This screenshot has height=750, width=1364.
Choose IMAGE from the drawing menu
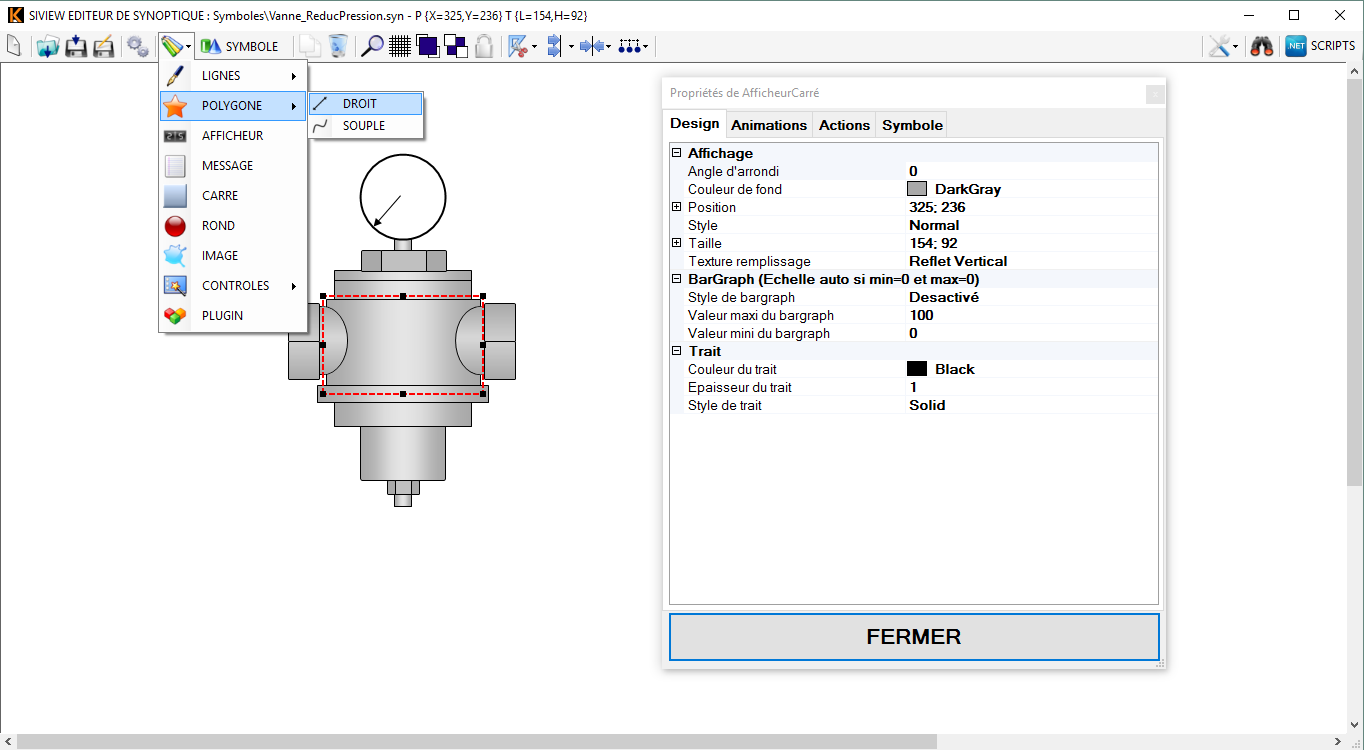[x=232, y=256]
